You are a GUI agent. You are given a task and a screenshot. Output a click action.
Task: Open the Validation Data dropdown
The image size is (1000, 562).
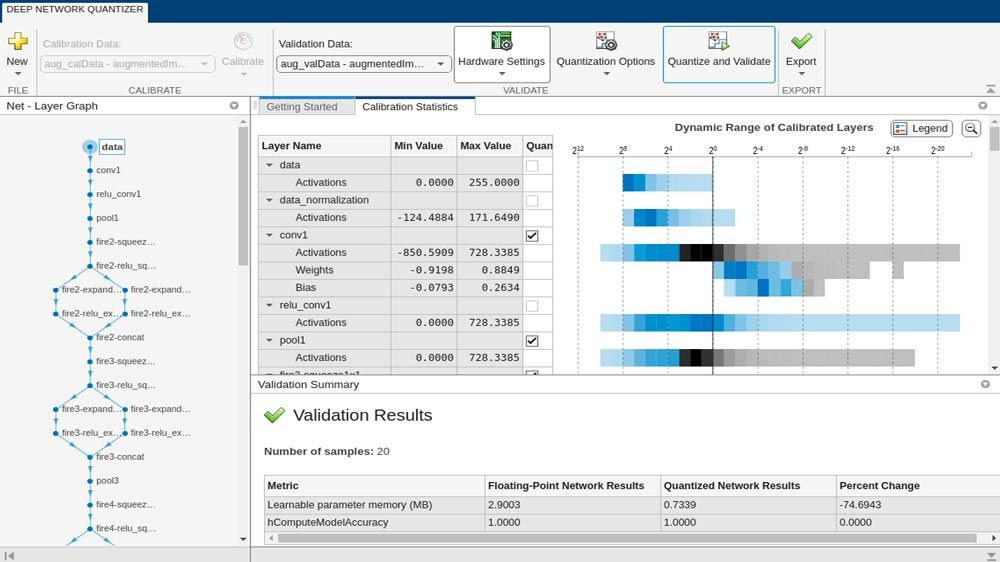(x=363, y=64)
